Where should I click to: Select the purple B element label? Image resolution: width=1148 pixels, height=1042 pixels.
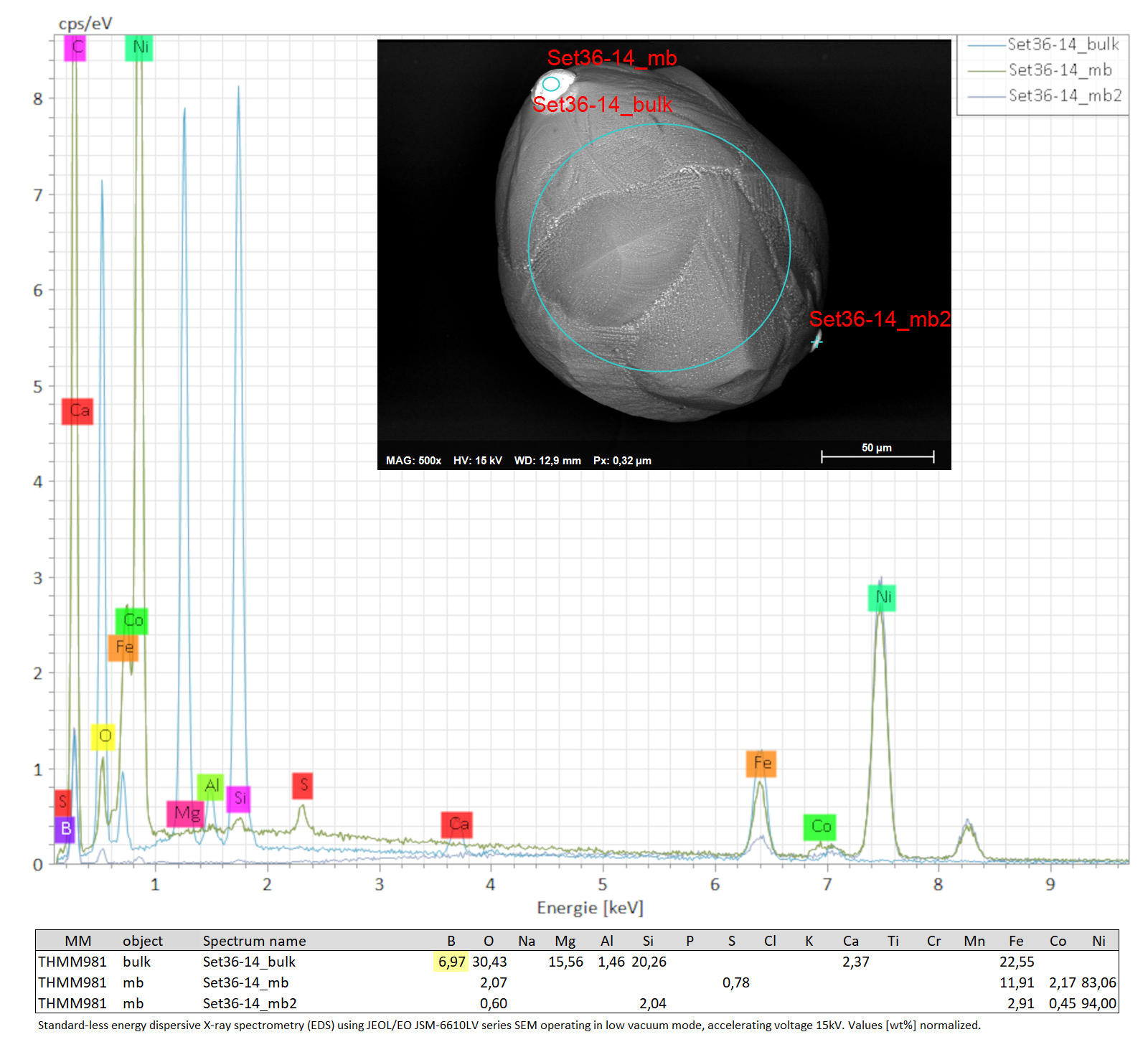(65, 829)
